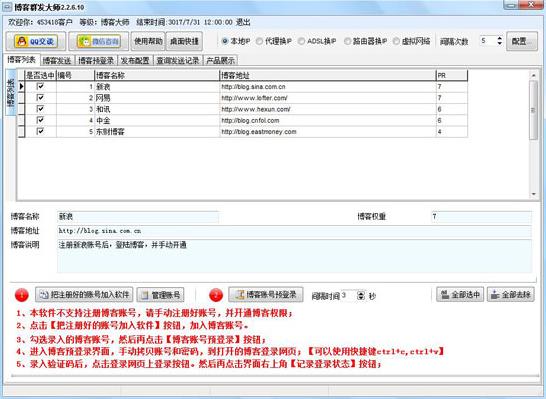The height and width of the screenshot is (399, 546).
Task: Click 全部去除 deselect-all icon button
Action: (x=510, y=295)
